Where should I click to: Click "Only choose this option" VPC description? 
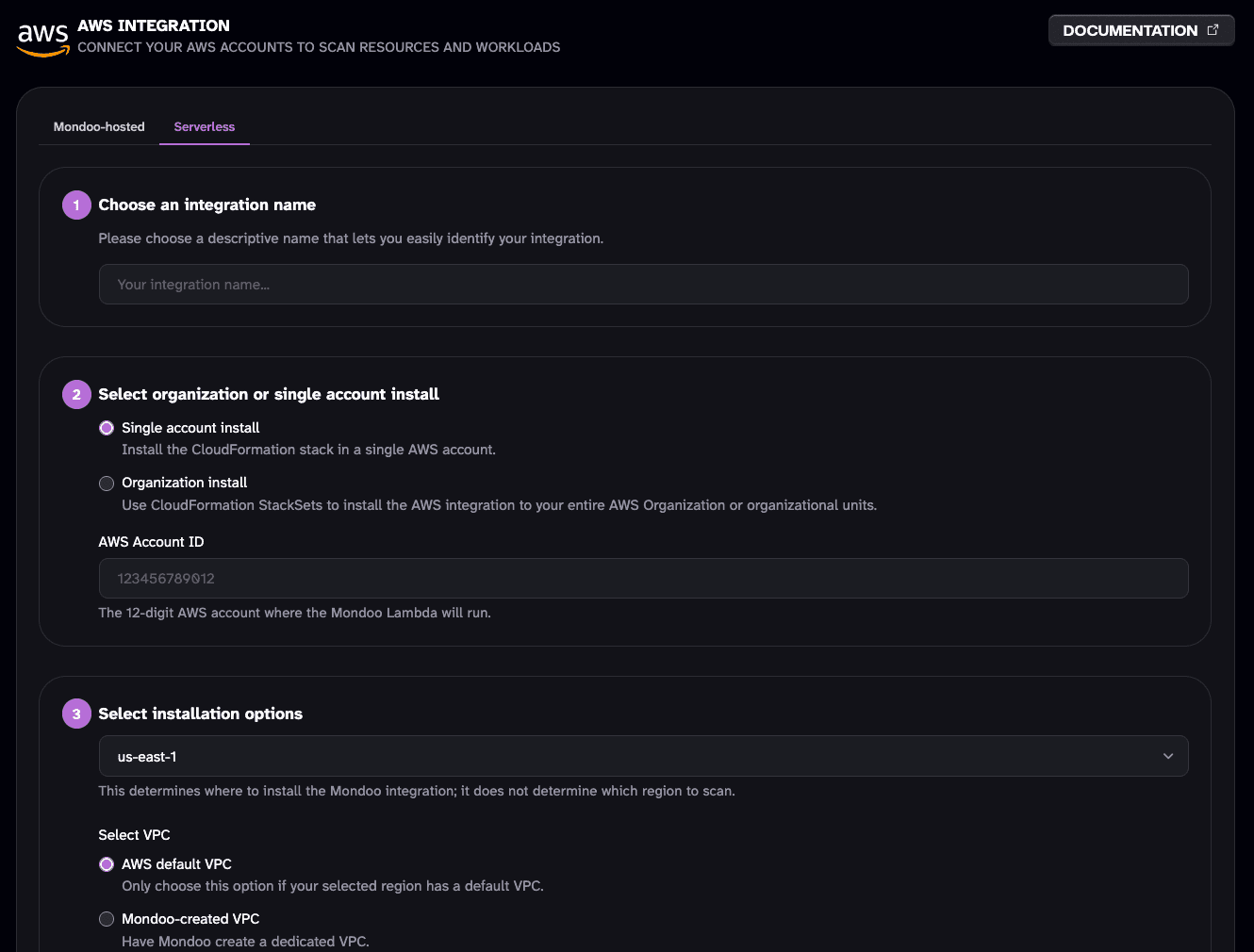[x=333, y=886]
